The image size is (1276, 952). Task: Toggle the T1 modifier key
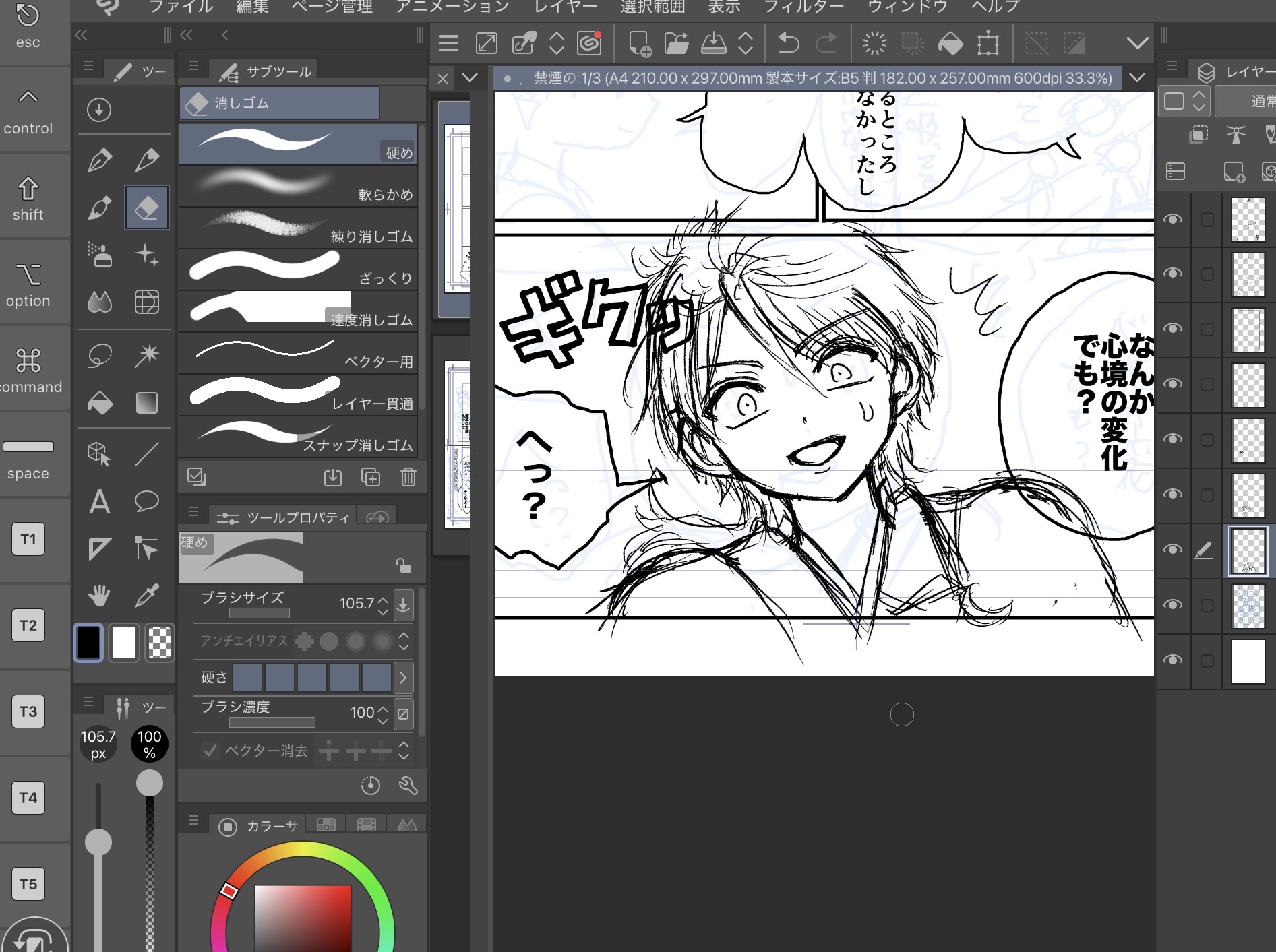click(28, 539)
